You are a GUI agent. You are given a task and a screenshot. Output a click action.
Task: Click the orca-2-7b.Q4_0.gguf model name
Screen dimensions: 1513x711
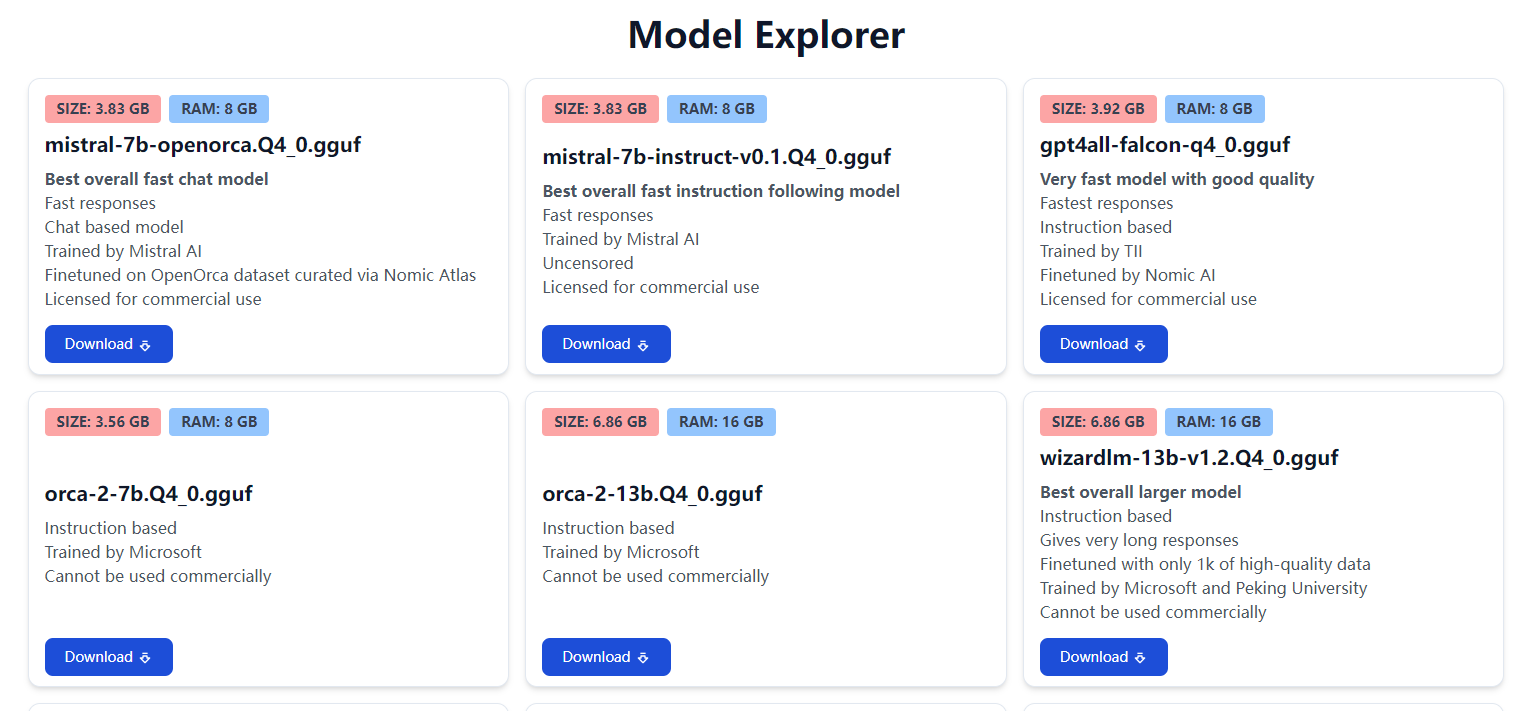point(149,494)
